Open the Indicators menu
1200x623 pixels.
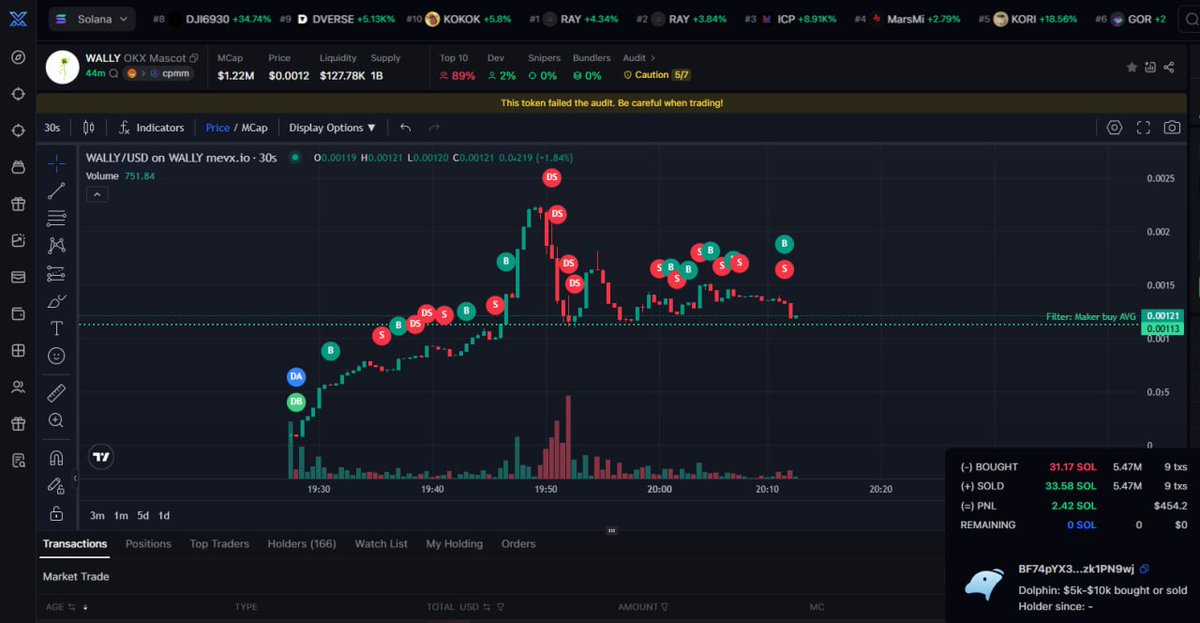click(151, 128)
